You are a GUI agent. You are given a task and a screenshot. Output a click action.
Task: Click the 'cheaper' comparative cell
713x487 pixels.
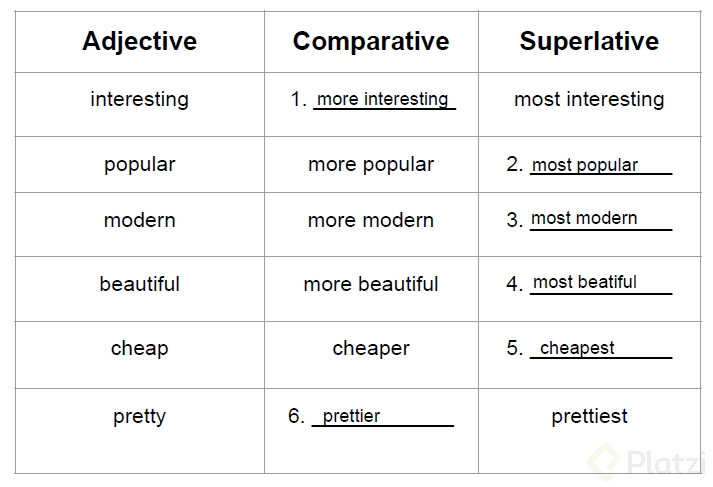371,348
